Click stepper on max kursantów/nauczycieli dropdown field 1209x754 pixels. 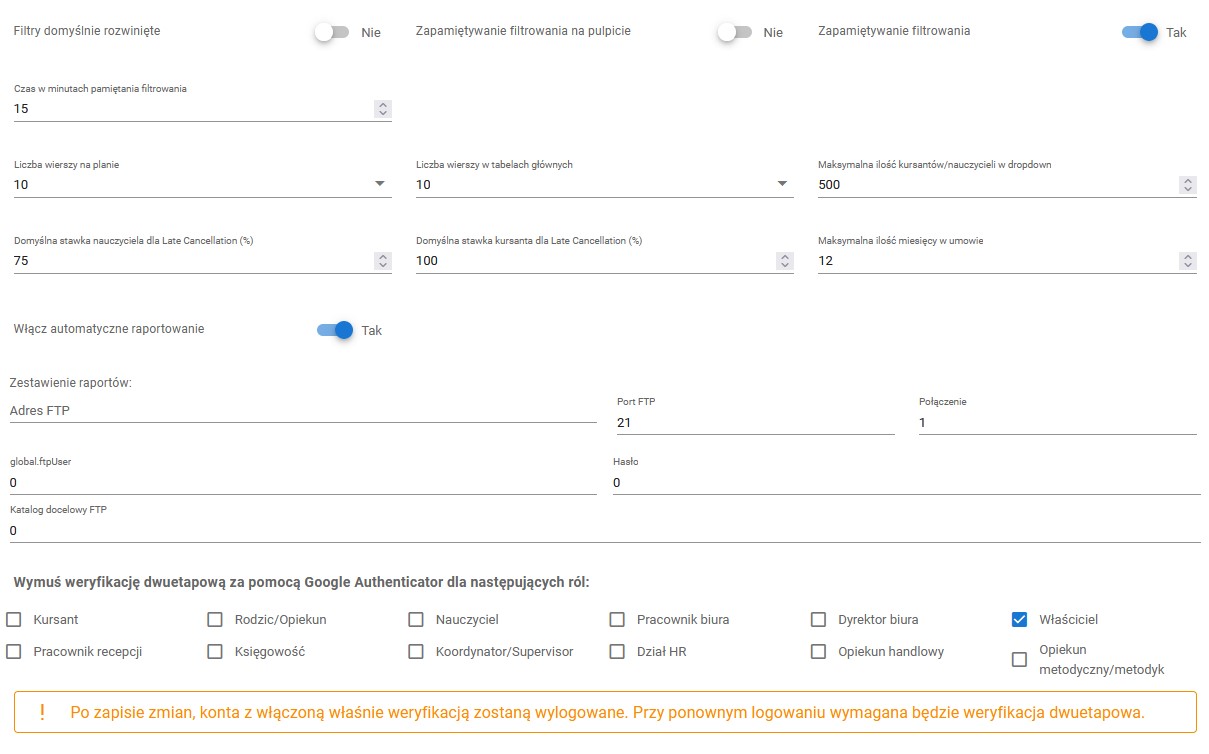[1187, 185]
